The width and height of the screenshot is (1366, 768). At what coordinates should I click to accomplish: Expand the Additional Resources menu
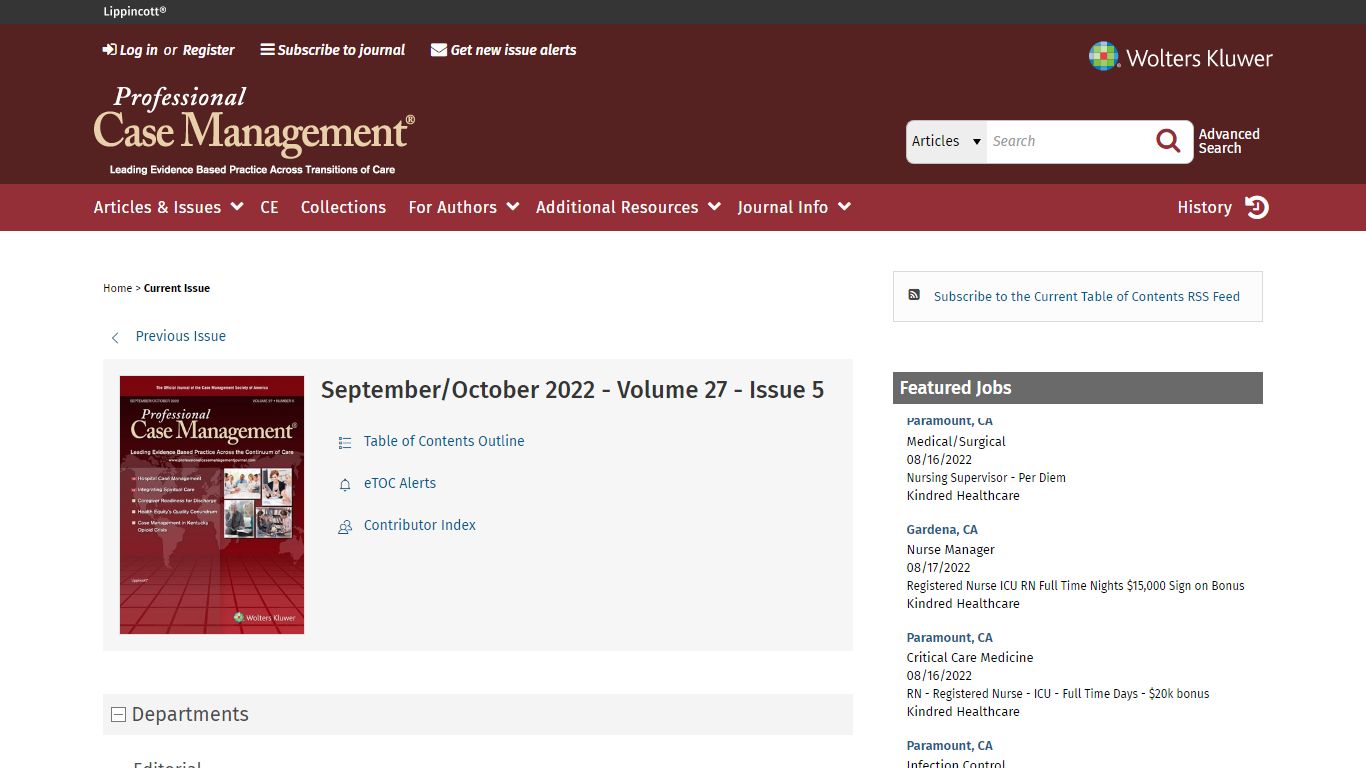point(628,207)
